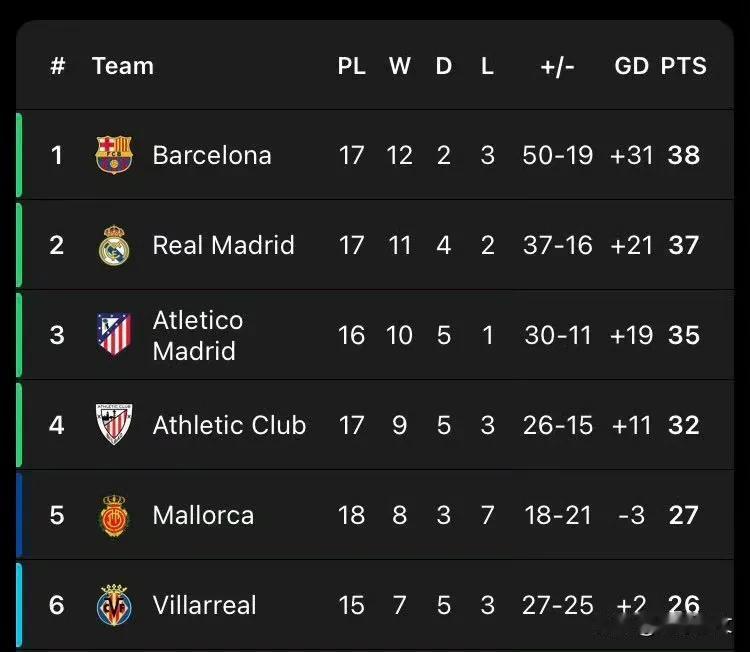Click the Team column header
Viewport: 750px width, 652px height.
coord(123,66)
